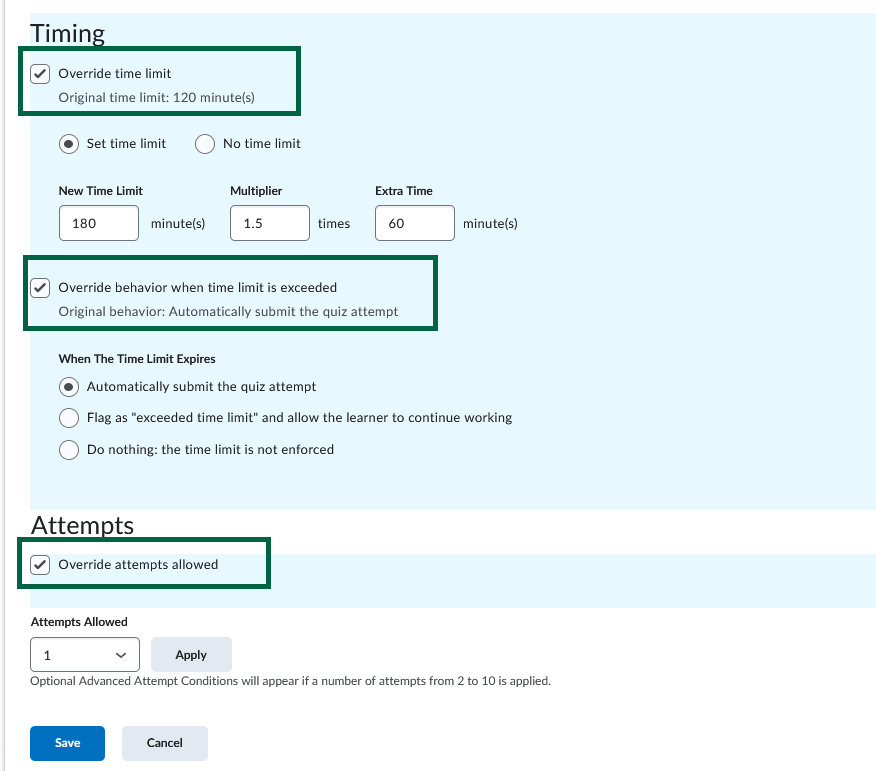This screenshot has width=876, height=771.
Task: Select the Extra Time field showing 60
Action: click(x=414, y=222)
